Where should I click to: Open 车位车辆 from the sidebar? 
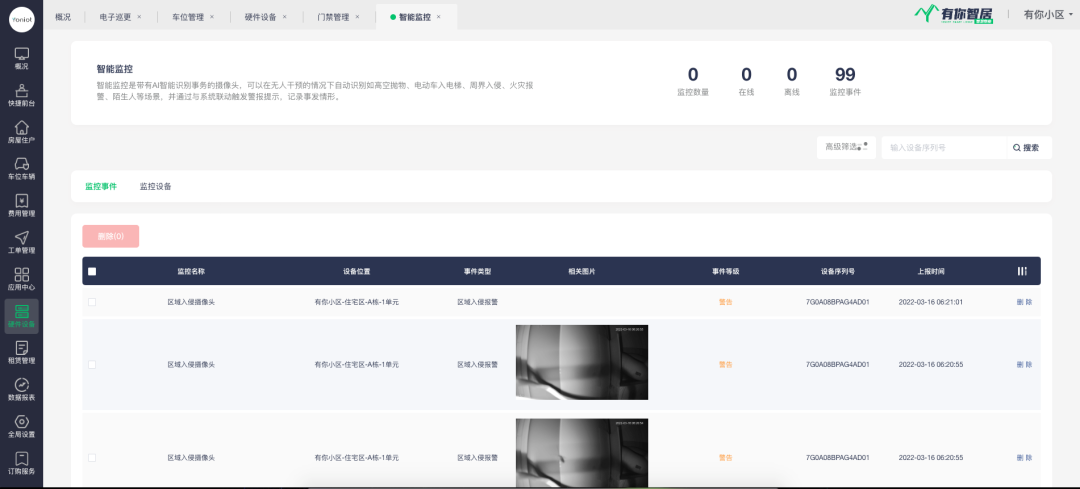pos(21,168)
